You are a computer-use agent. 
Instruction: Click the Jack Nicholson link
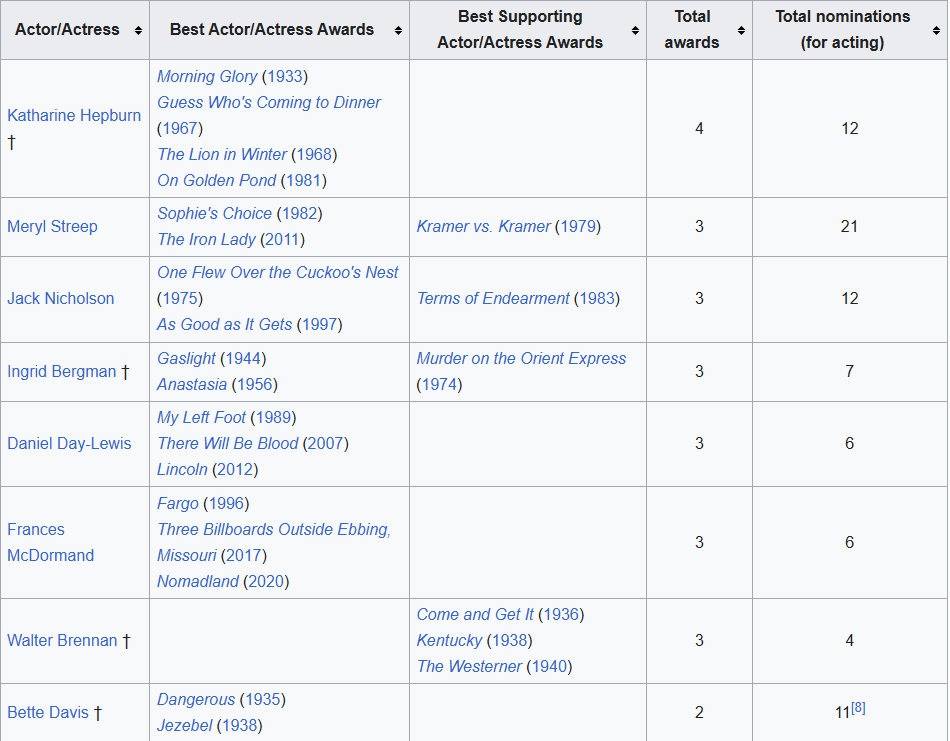[x=61, y=298]
